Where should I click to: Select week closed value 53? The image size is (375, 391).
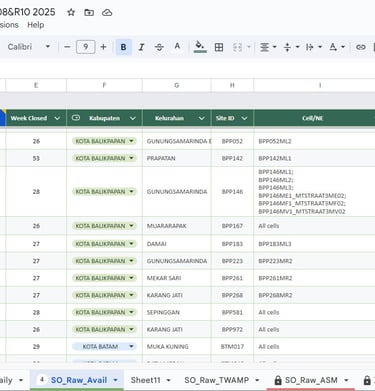coord(36,158)
